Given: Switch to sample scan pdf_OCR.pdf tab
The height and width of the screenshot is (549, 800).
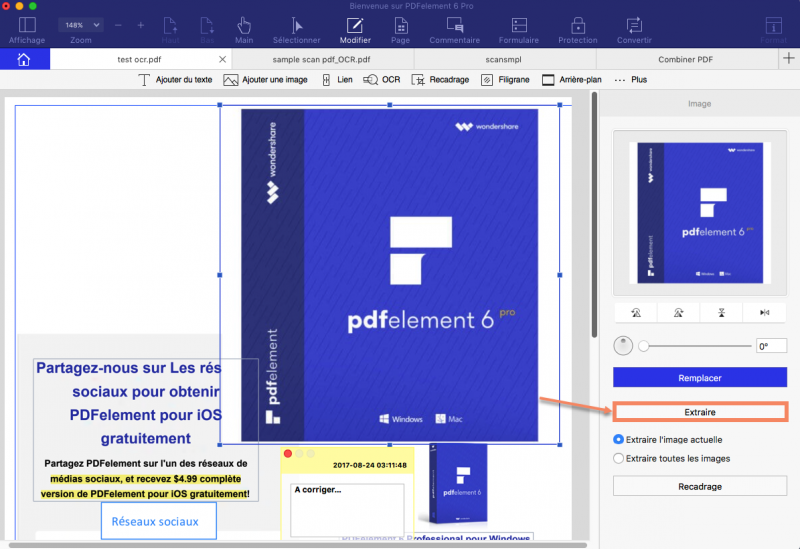Looking at the screenshot, I should pyautogui.click(x=321, y=59).
